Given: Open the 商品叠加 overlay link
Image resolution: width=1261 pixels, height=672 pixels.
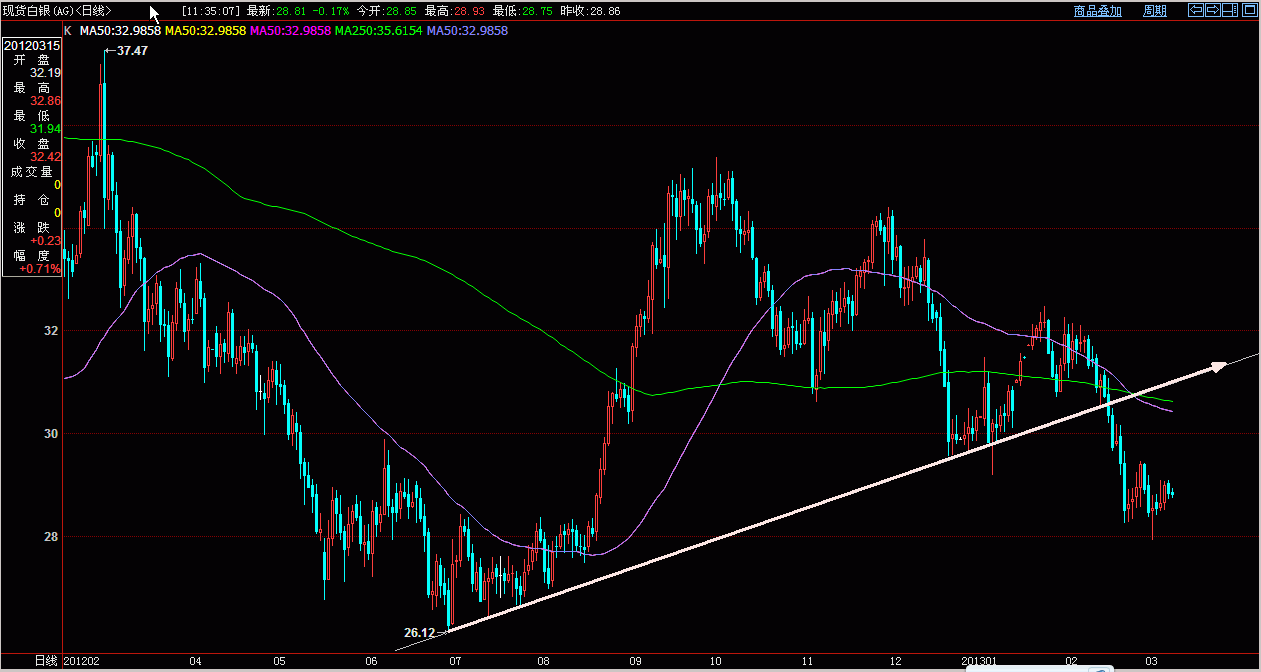Looking at the screenshot, I should [x=1098, y=11].
